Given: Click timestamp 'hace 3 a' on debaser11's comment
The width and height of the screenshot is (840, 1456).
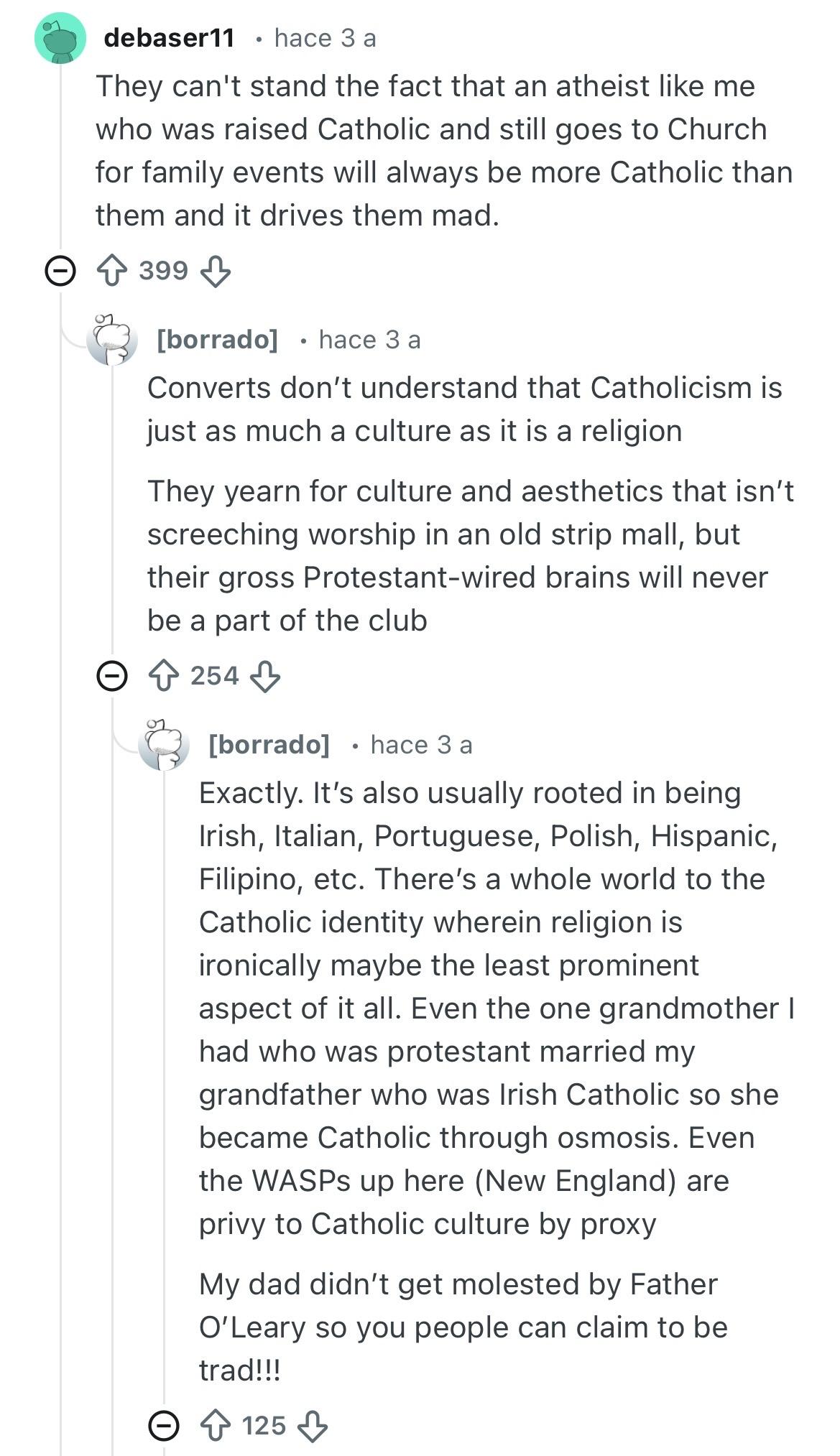Looking at the screenshot, I should pyautogui.click(x=325, y=38).
